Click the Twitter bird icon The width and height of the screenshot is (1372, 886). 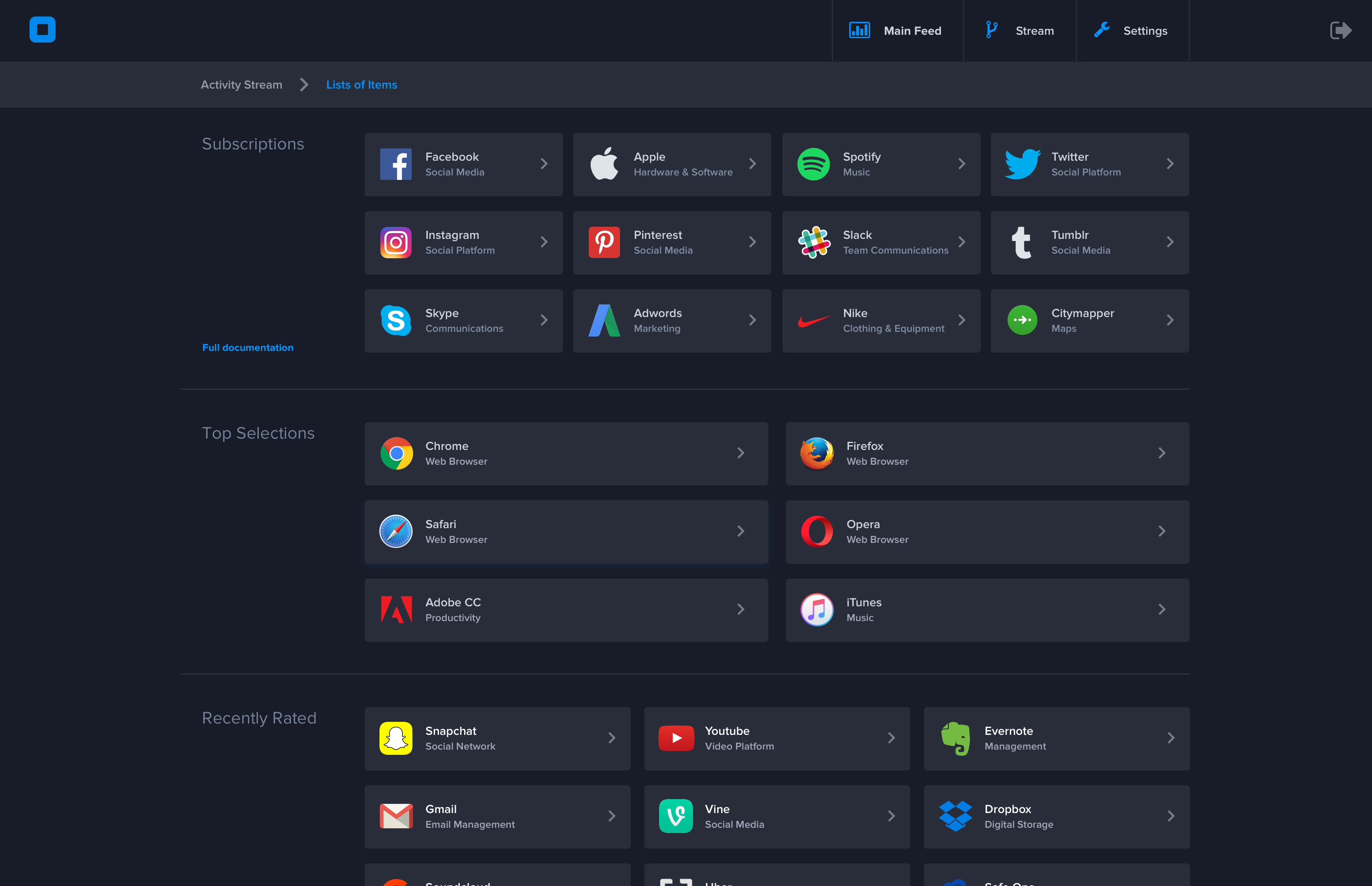click(1022, 164)
